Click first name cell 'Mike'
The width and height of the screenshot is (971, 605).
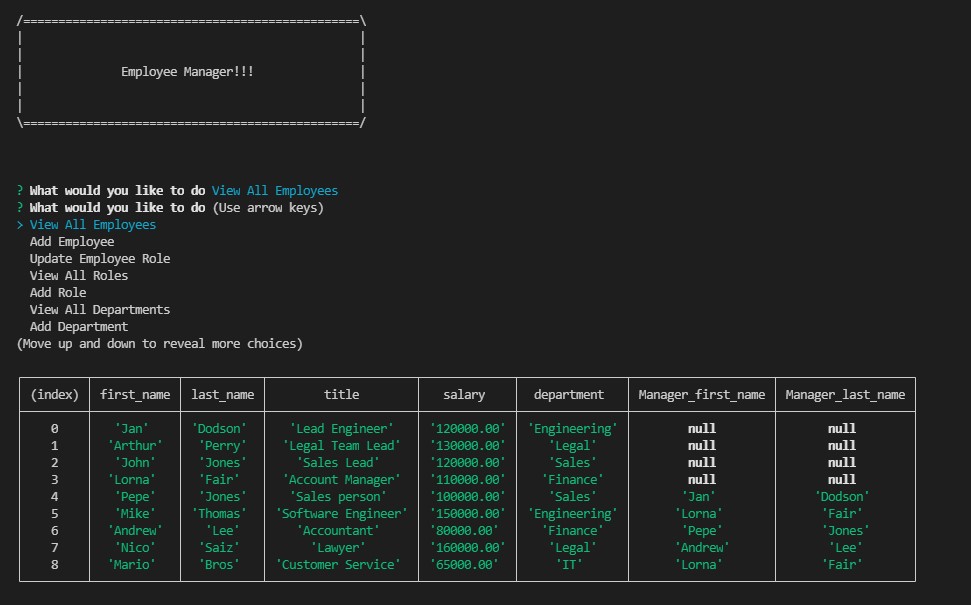coord(135,514)
